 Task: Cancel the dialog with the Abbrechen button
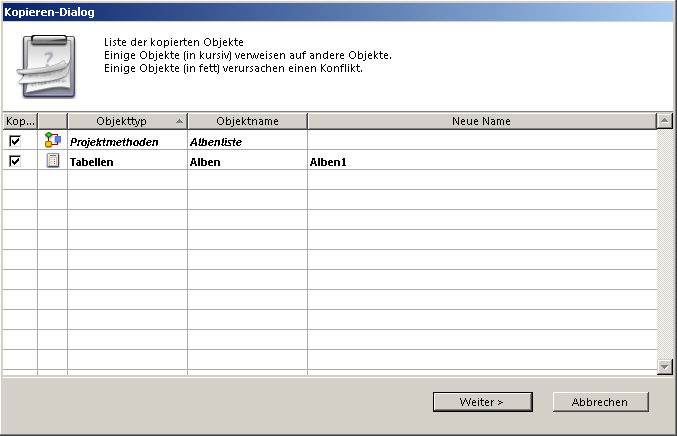[x=600, y=401]
